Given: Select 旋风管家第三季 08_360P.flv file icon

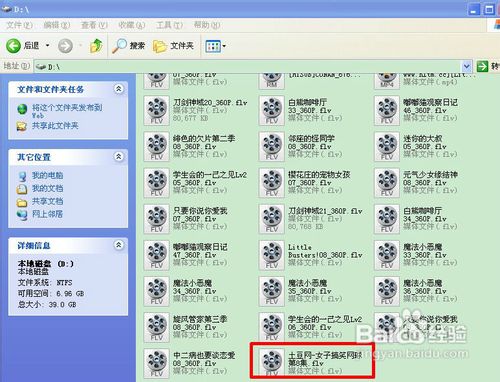Looking at the screenshot, I should tap(156, 327).
